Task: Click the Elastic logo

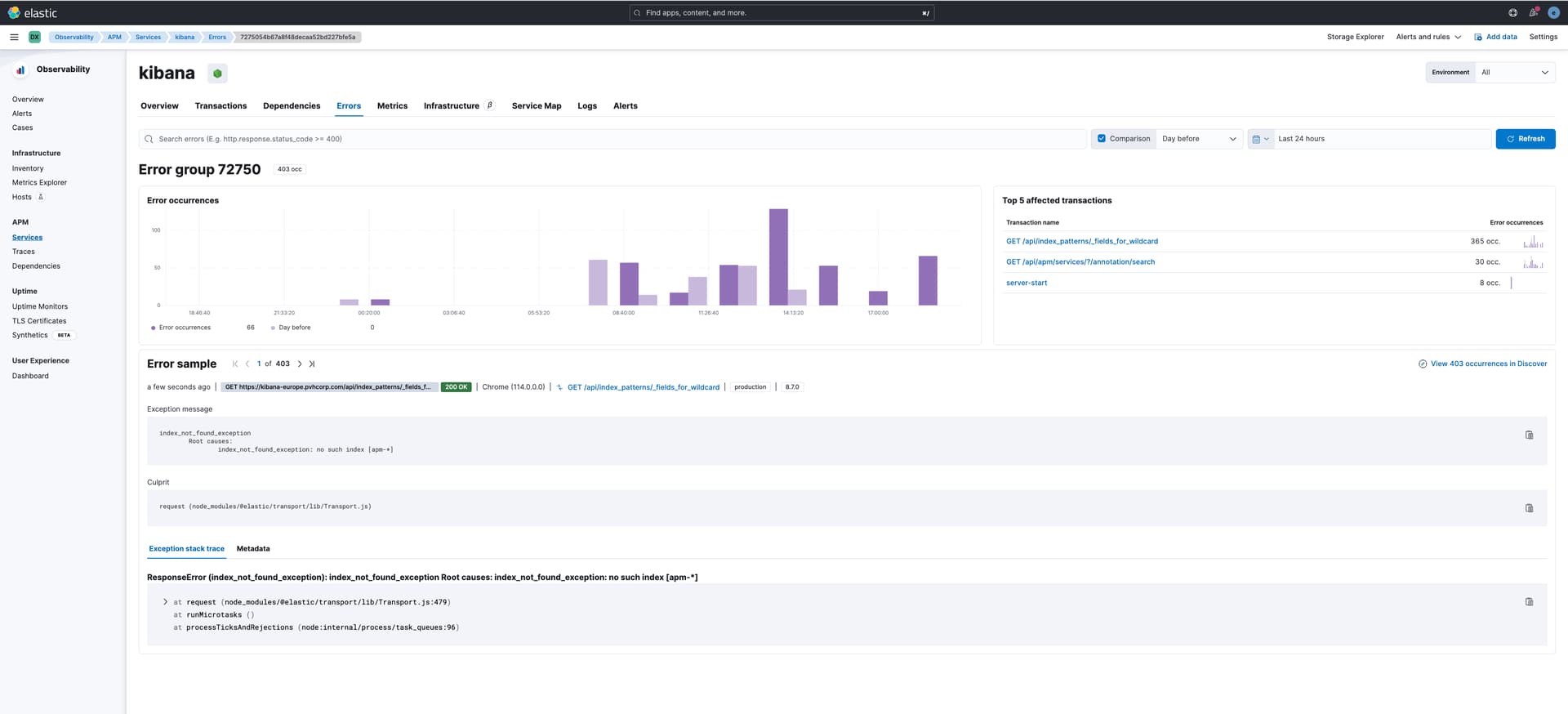Action: click(x=33, y=13)
